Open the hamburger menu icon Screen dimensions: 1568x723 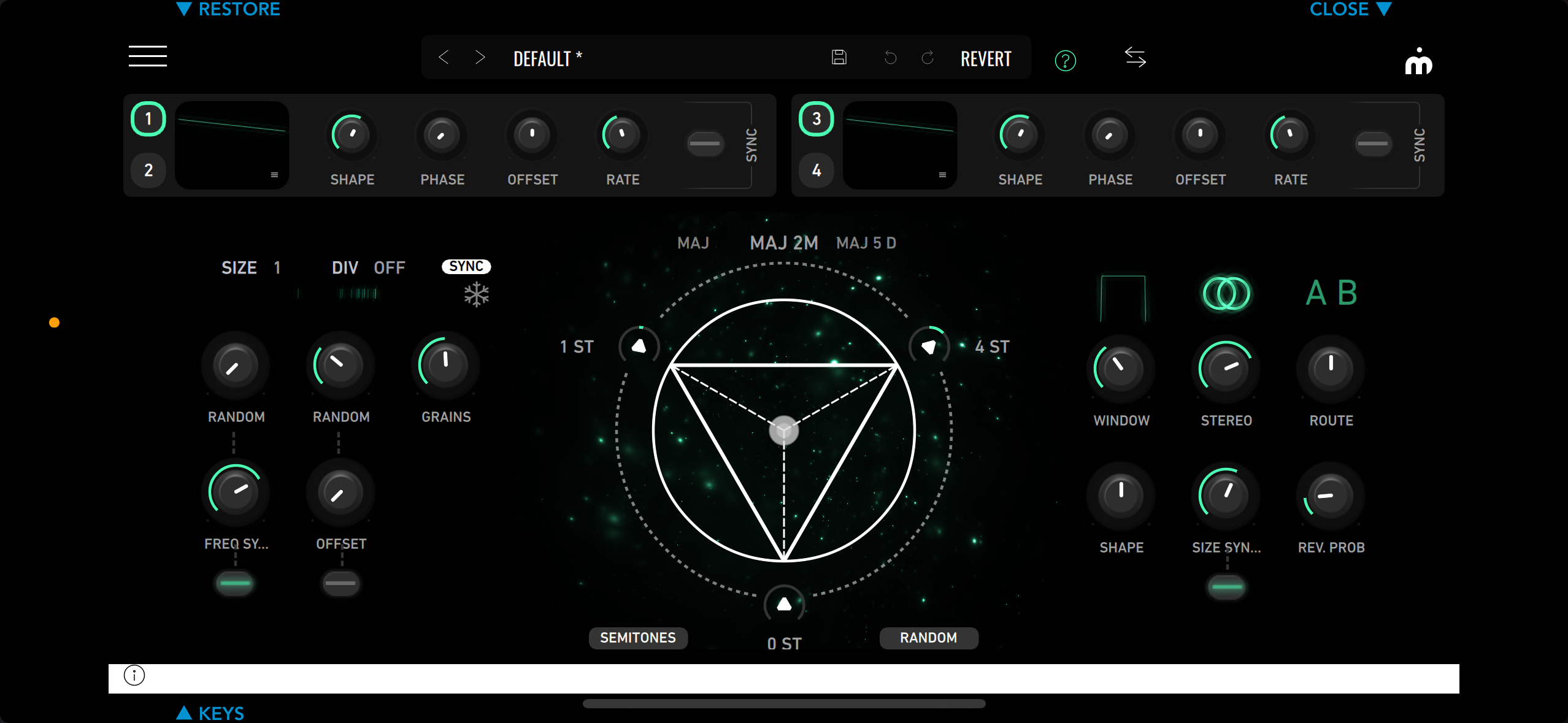click(x=147, y=56)
